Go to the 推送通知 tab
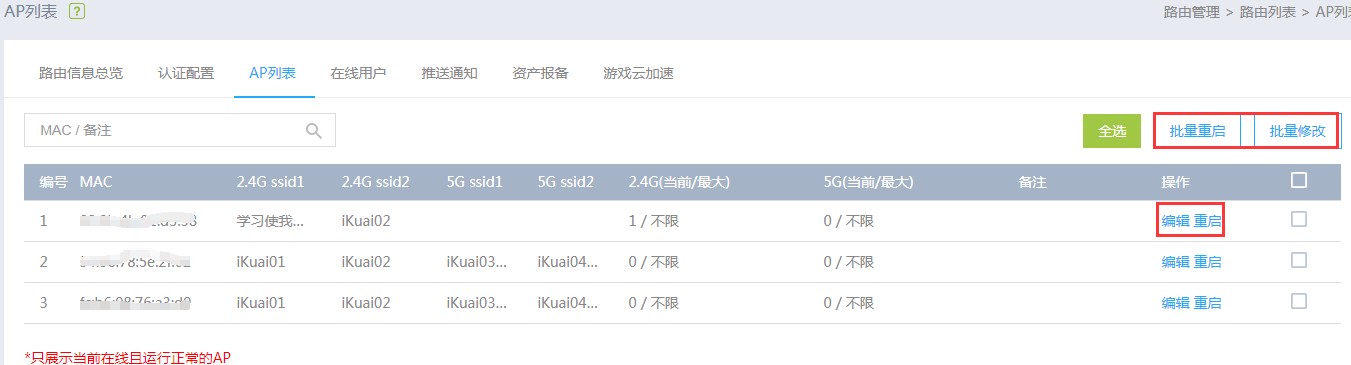 coord(449,73)
